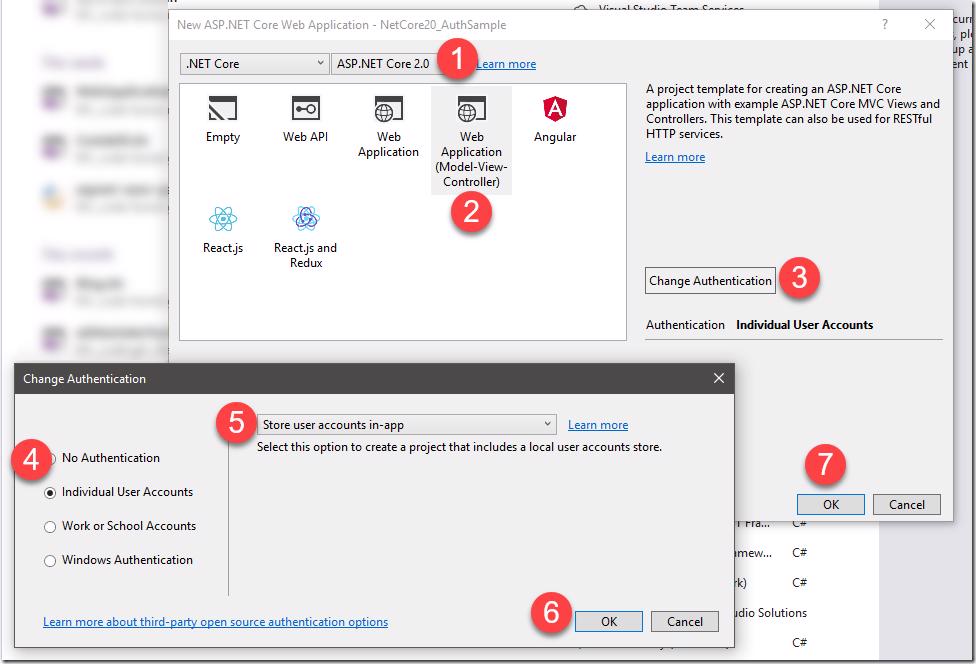Pick the Web Application template
The width and height of the screenshot is (976, 664).
[388, 127]
